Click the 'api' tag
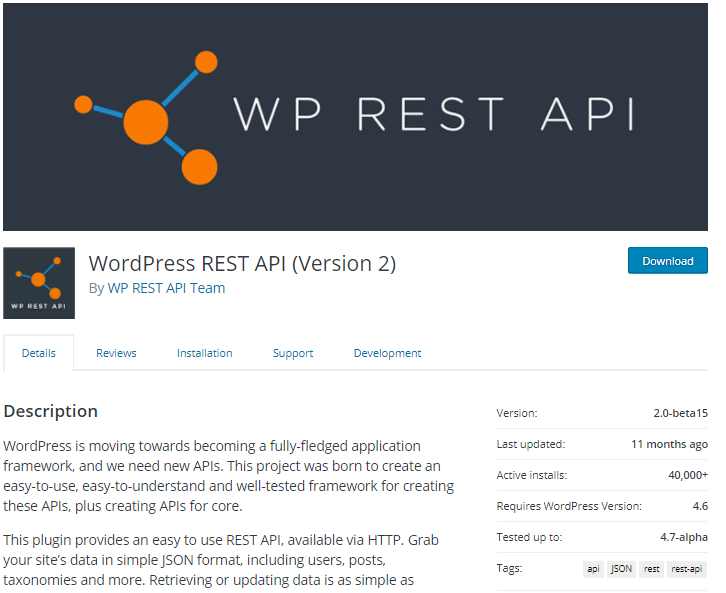This screenshot has width=726, height=593. (593, 569)
